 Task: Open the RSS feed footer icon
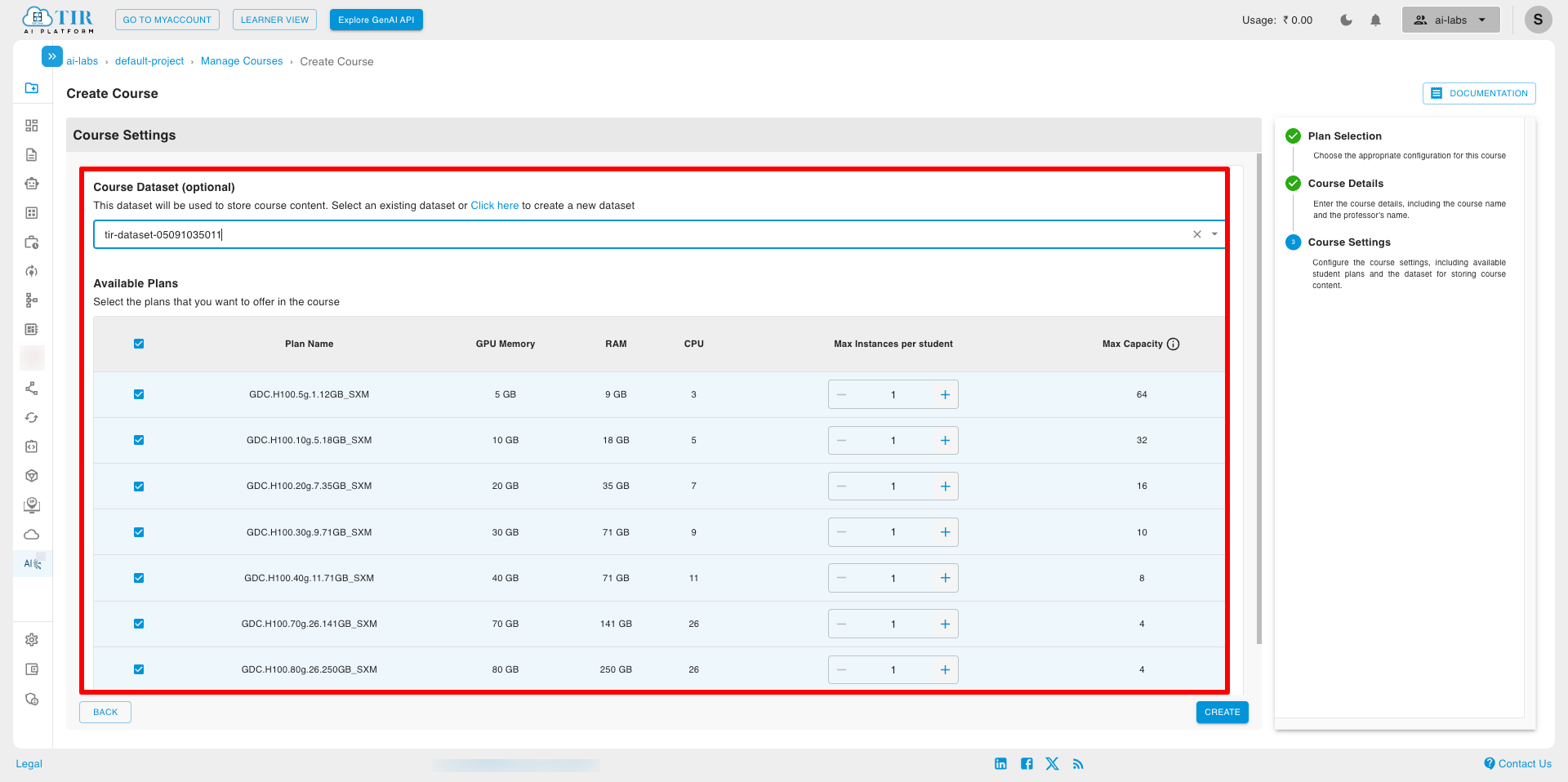pyautogui.click(x=1078, y=764)
